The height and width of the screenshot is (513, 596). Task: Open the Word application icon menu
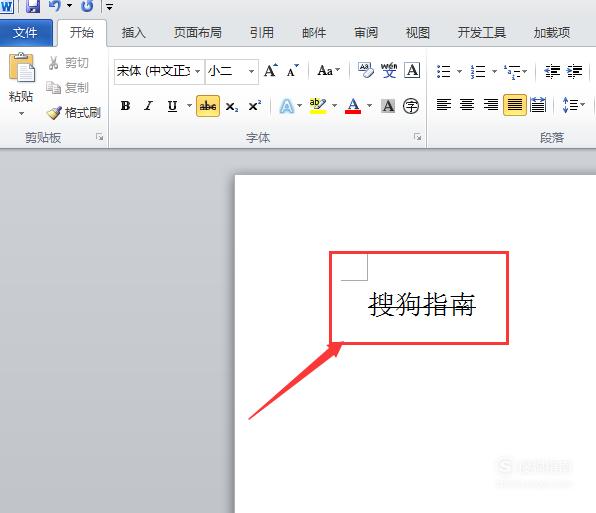coord(6,6)
